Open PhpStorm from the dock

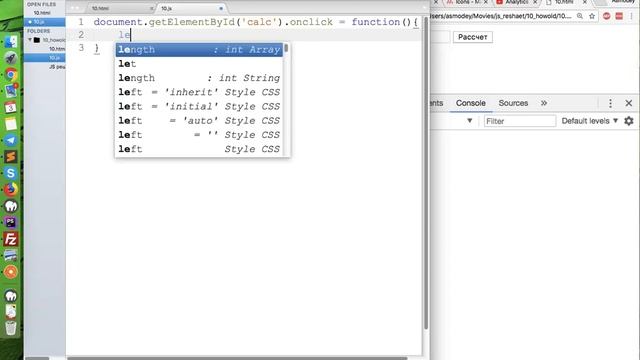click(11, 222)
